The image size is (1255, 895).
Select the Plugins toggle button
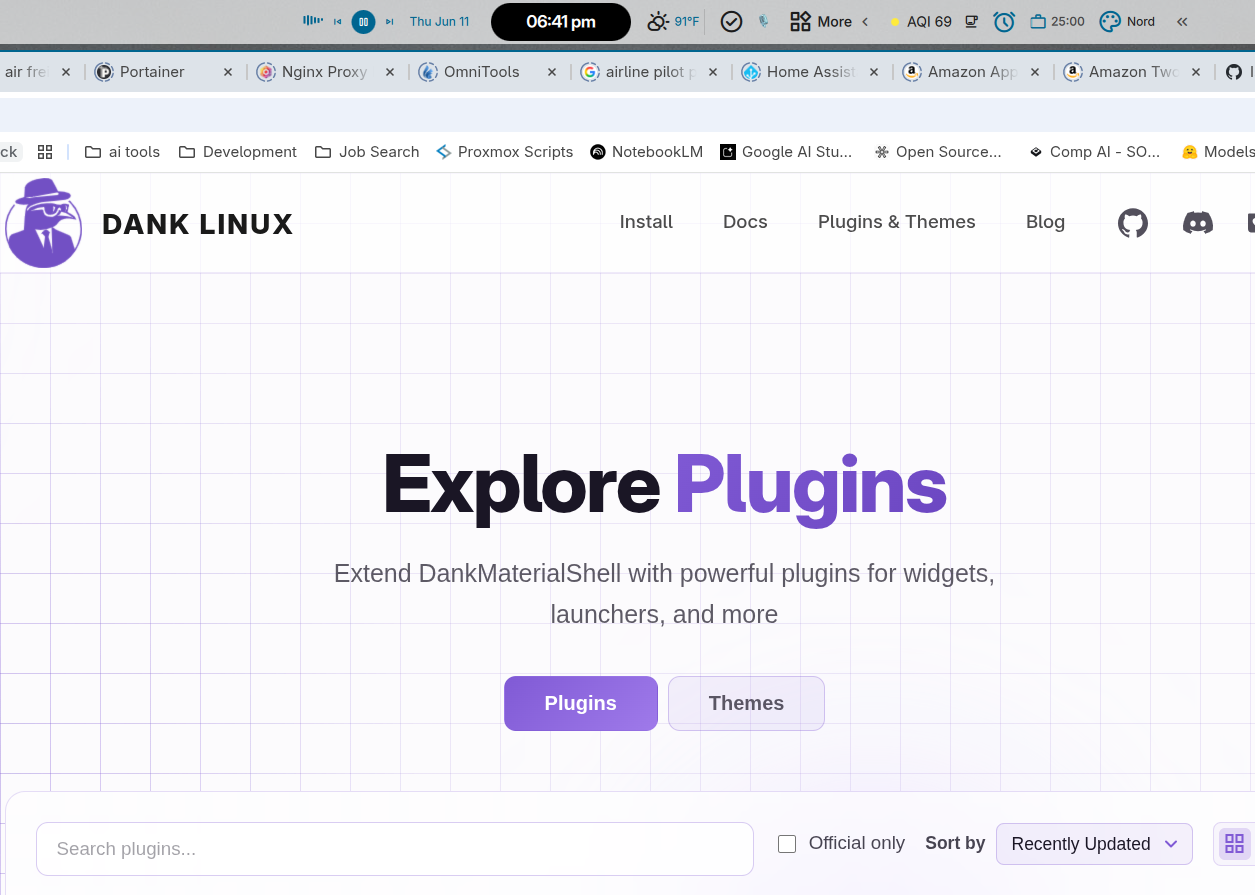tap(581, 703)
